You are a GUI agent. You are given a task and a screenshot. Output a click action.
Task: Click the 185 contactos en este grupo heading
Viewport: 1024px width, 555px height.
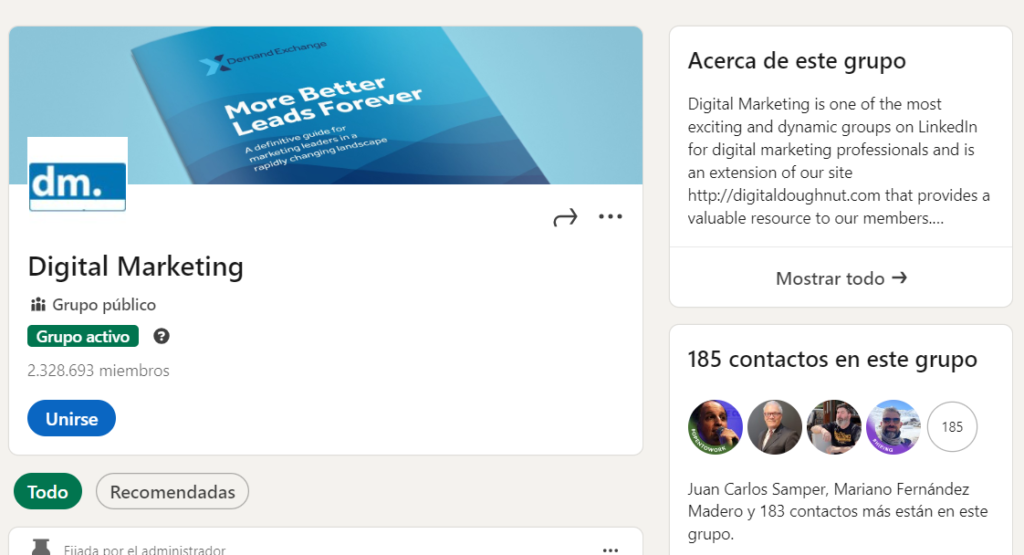pos(833,359)
